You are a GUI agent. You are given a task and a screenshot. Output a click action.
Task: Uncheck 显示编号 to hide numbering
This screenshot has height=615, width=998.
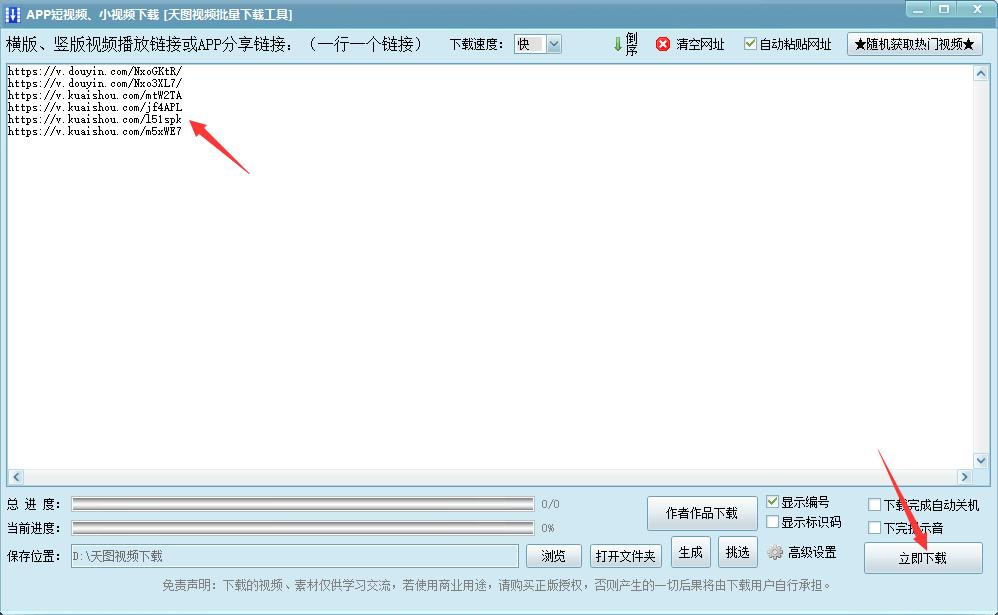click(771, 501)
